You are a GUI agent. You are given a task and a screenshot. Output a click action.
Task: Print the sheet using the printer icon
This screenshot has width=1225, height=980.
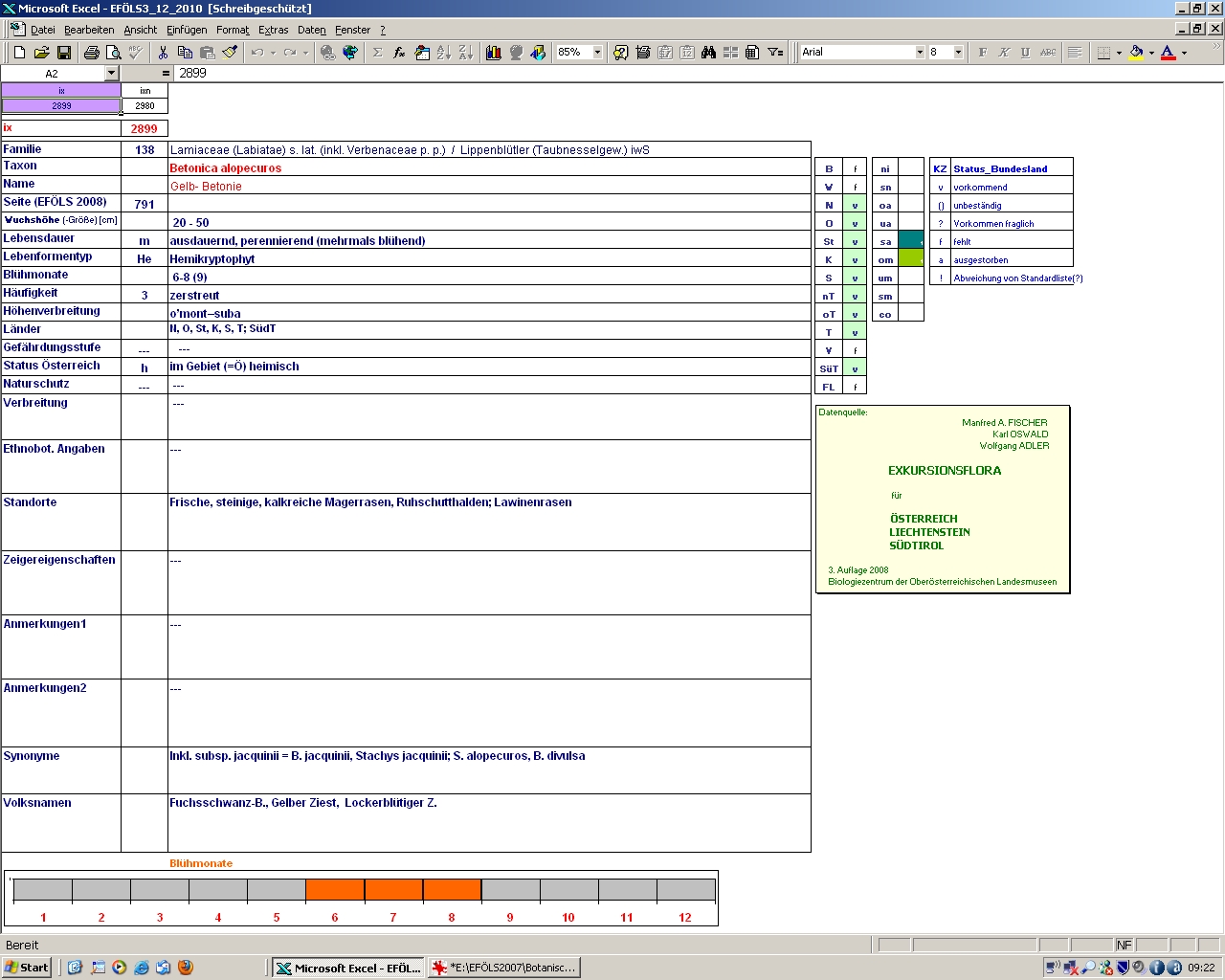[x=91, y=53]
